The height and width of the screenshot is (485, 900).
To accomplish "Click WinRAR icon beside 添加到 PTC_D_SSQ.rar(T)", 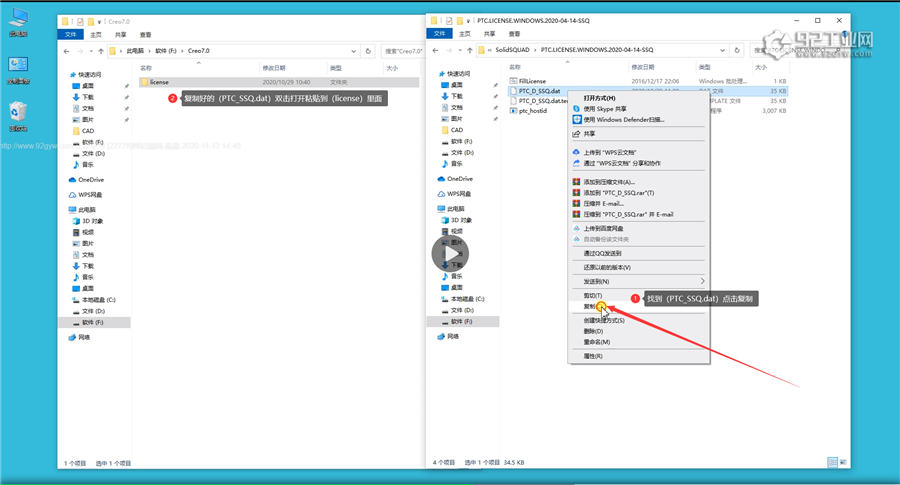I will point(576,193).
